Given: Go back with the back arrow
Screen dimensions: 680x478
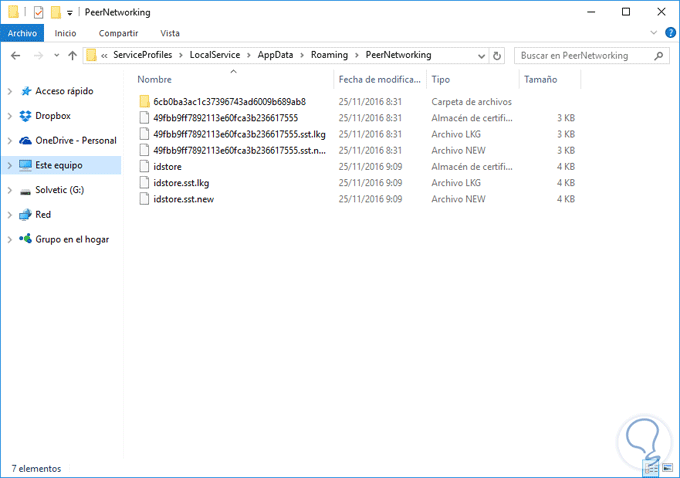Looking at the screenshot, I should click(x=16, y=56).
